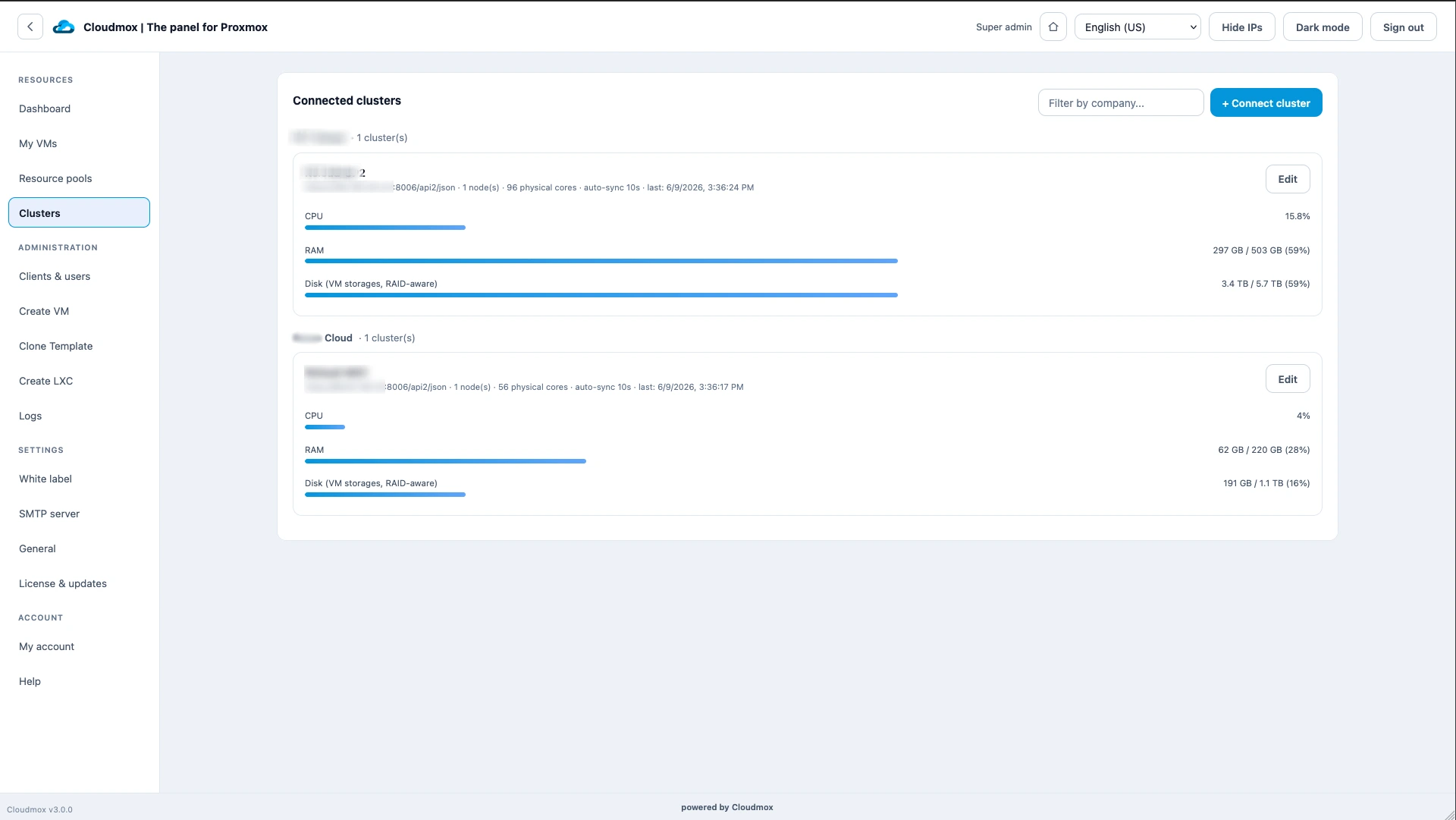Viewport: 1456px width, 820px height.
Task: Click the 297 GB RAM usage bar
Action: click(601, 261)
